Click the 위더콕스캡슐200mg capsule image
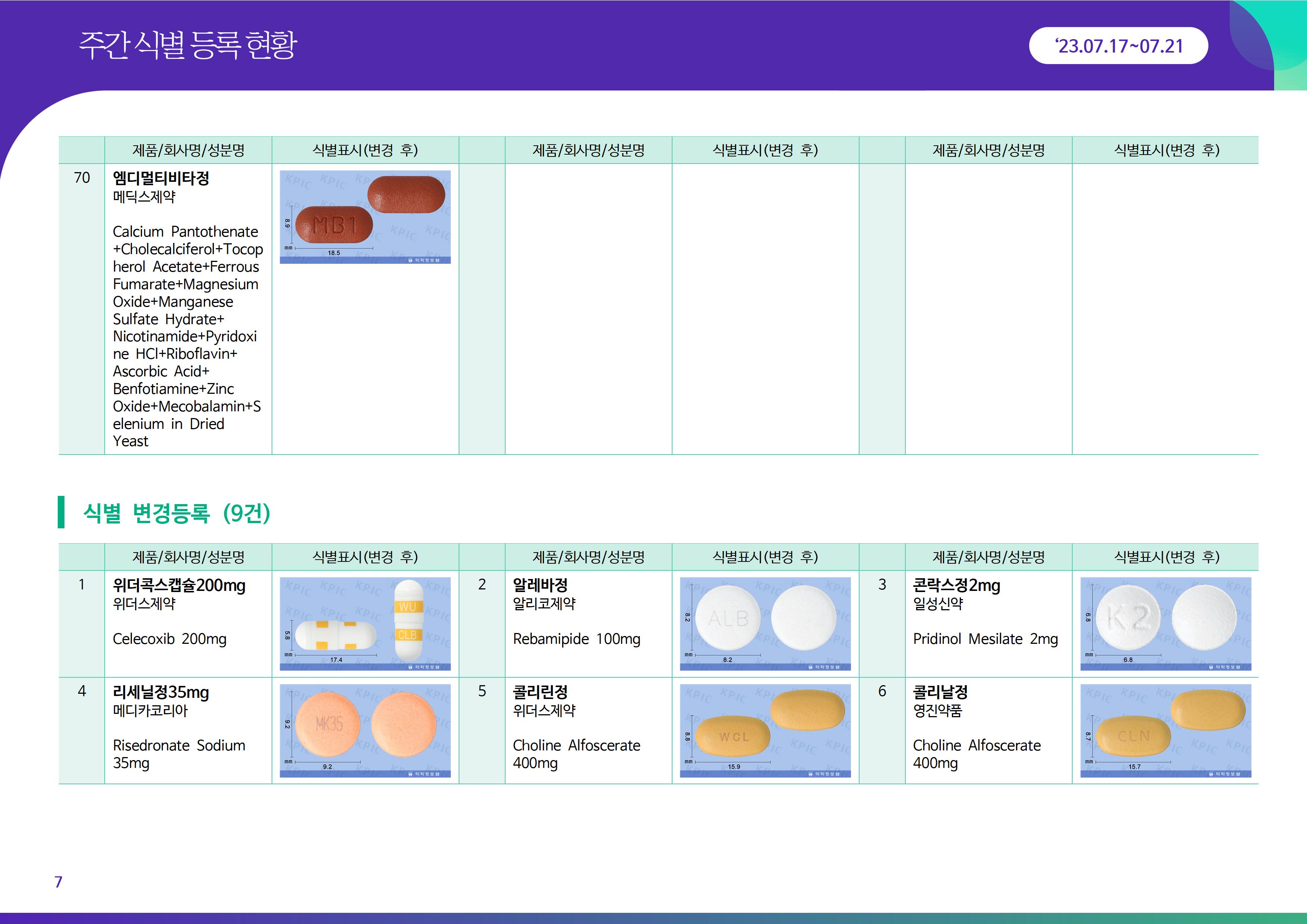Image resolution: width=1307 pixels, height=924 pixels. coord(365,623)
